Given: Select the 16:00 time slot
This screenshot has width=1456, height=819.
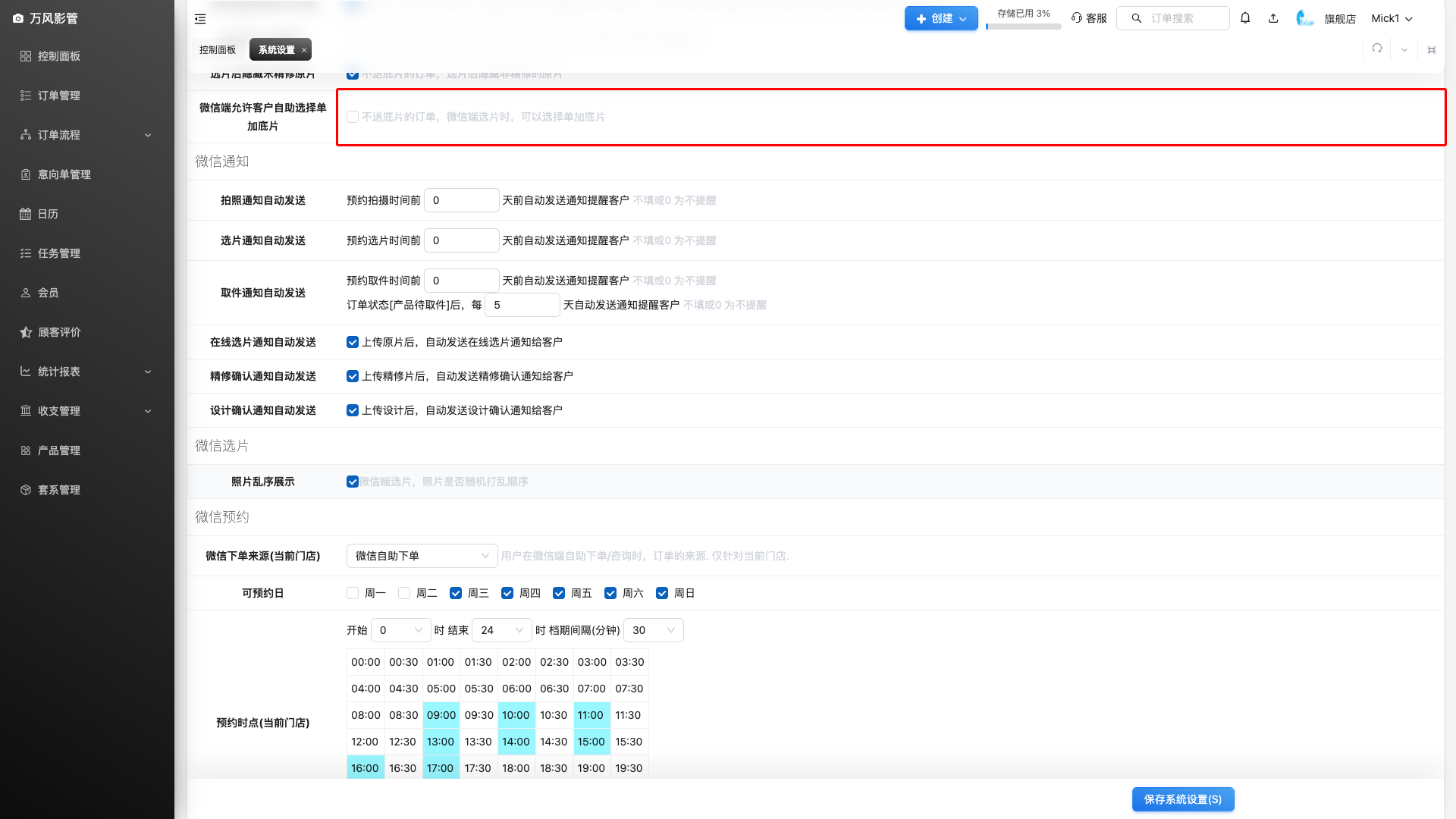Looking at the screenshot, I should pos(366,768).
